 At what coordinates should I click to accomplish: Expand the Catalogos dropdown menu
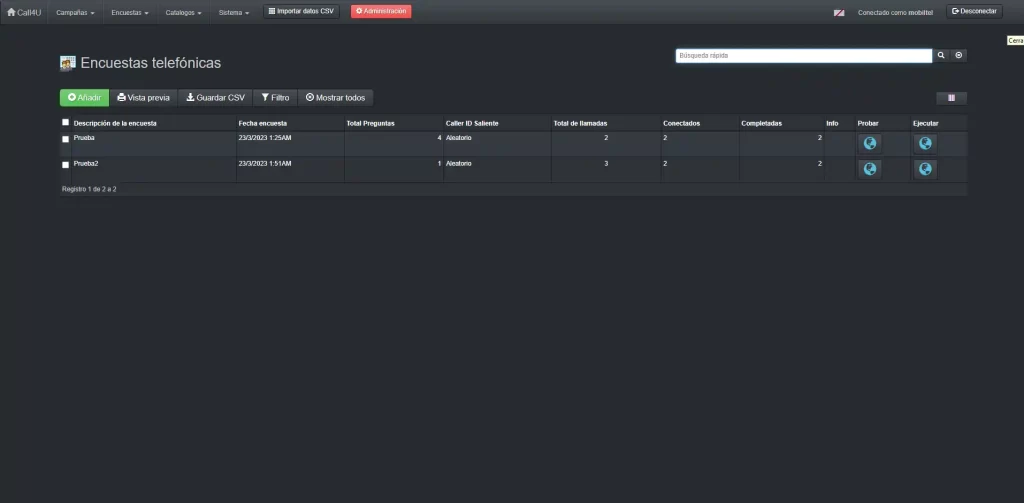pos(183,12)
